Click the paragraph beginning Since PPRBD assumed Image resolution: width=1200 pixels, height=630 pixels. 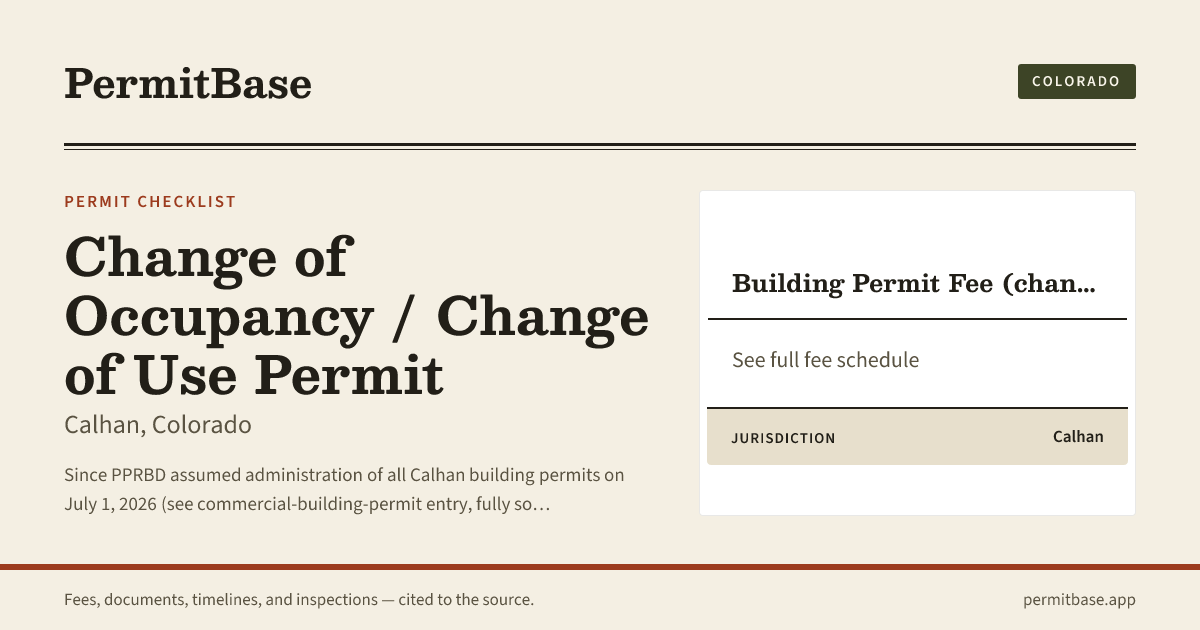pyautogui.click(x=344, y=489)
